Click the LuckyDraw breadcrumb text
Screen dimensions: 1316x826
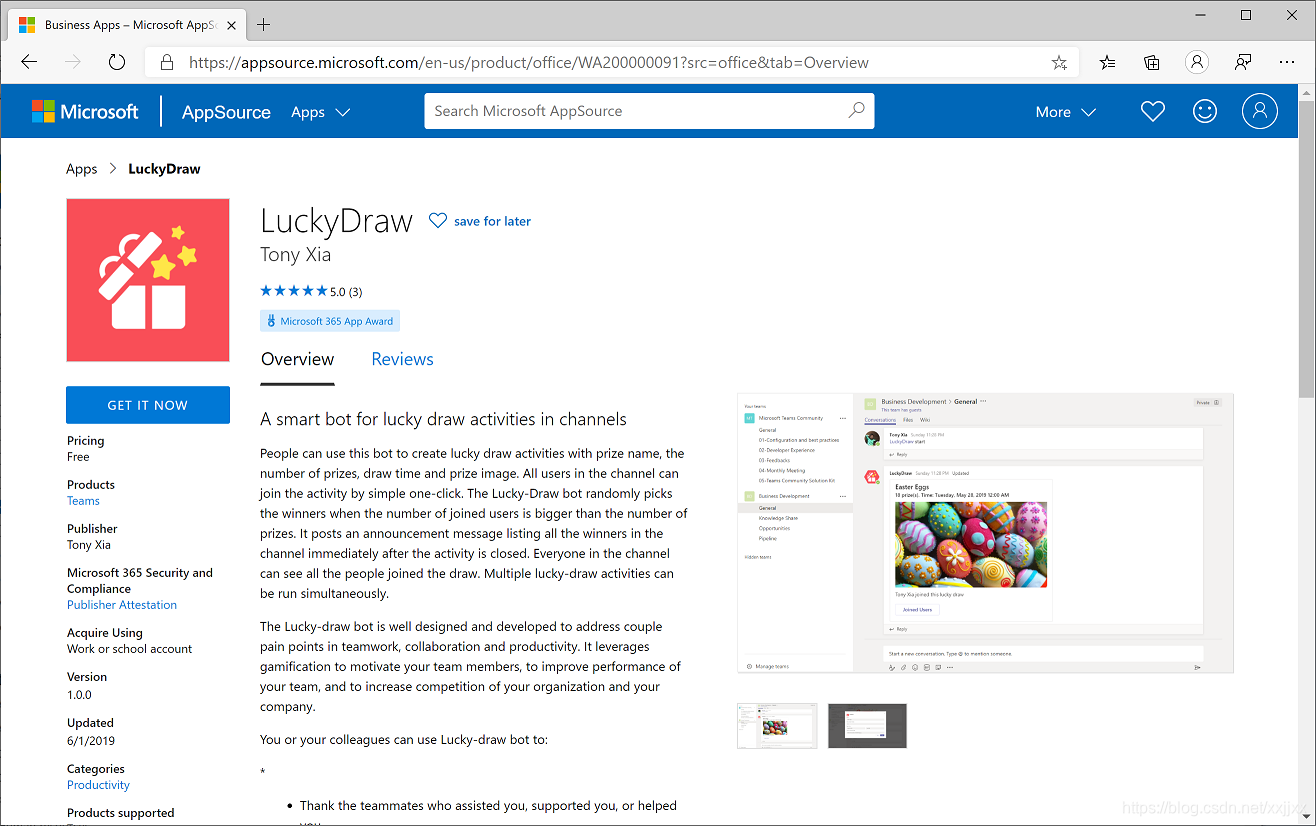164,169
